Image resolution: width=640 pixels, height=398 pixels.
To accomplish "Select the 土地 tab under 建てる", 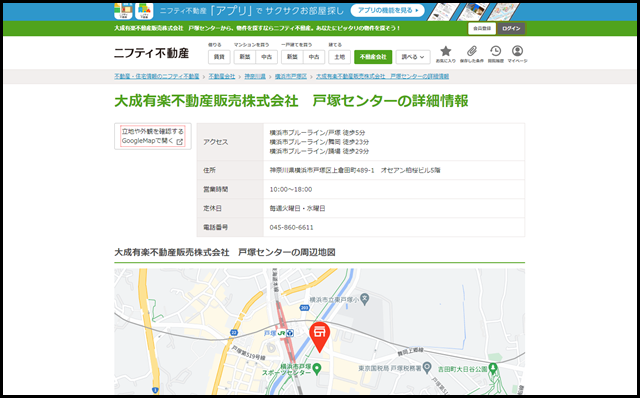I will pyautogui.click(x=340, y=57).
